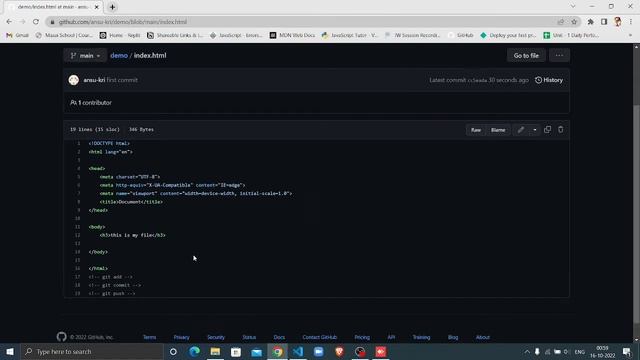Open the Shareable Links bookmark

(175, 35)
